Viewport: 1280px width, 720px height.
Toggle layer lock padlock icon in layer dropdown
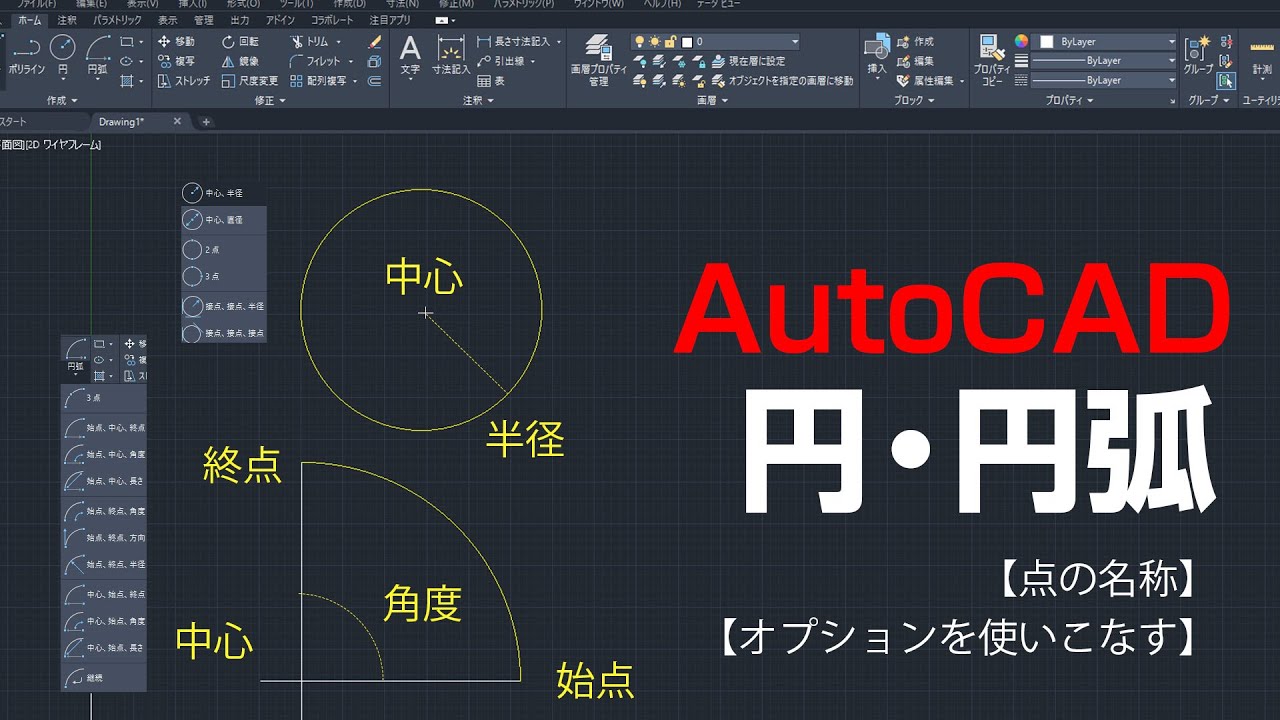[669, 42]
